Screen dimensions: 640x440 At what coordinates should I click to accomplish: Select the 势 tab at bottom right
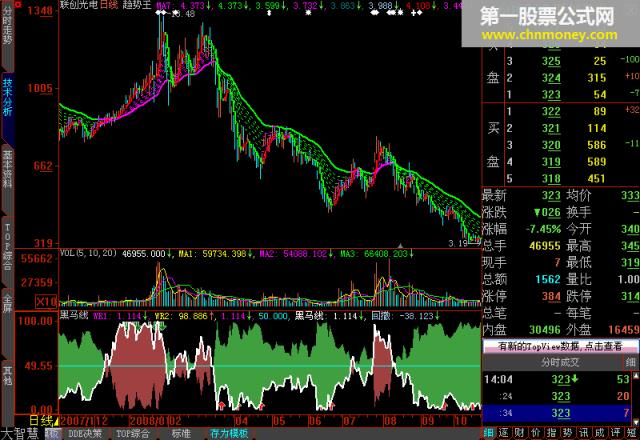pyautogui.click(x=567, y=433)
